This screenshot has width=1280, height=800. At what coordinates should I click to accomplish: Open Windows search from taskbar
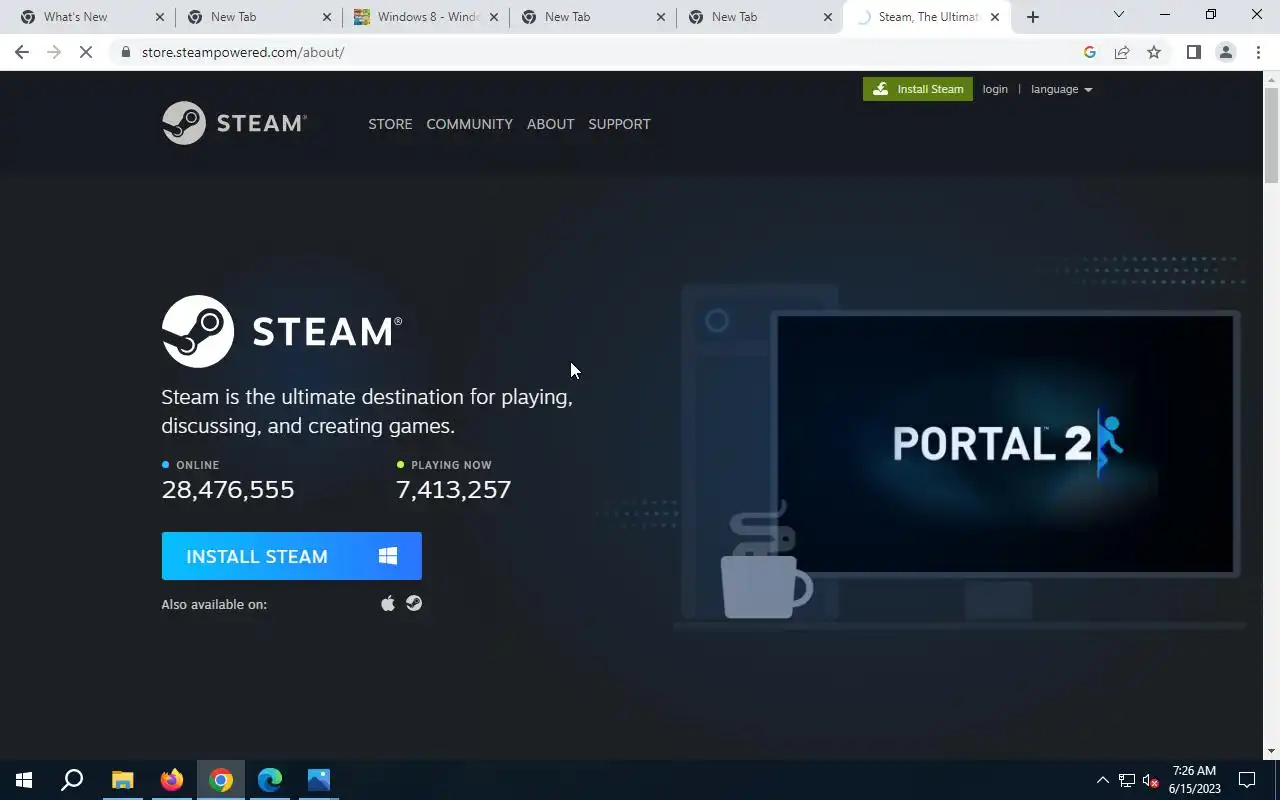pyautogui.click(x=72, y=780)
